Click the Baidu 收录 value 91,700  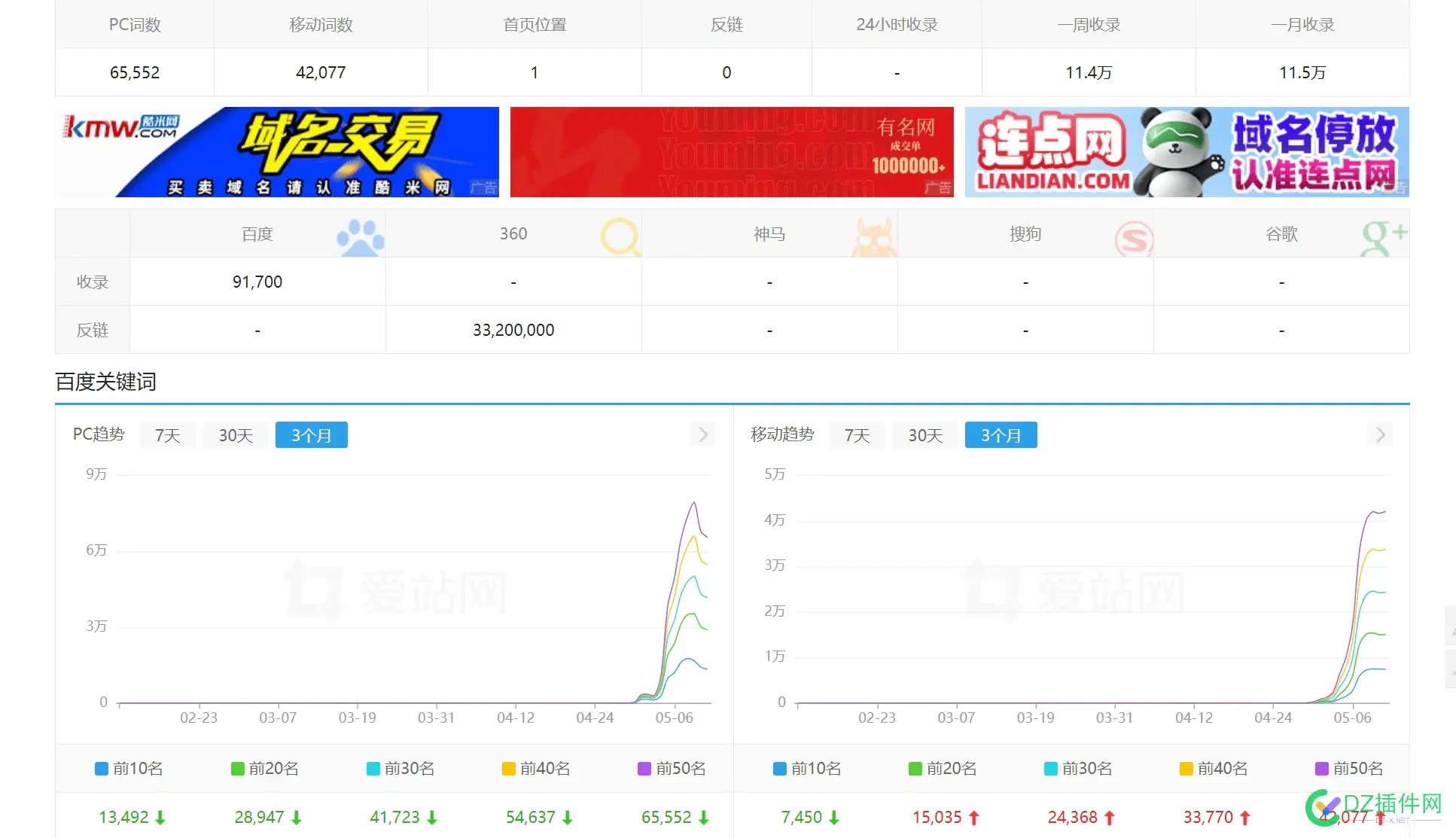[257, 281]
